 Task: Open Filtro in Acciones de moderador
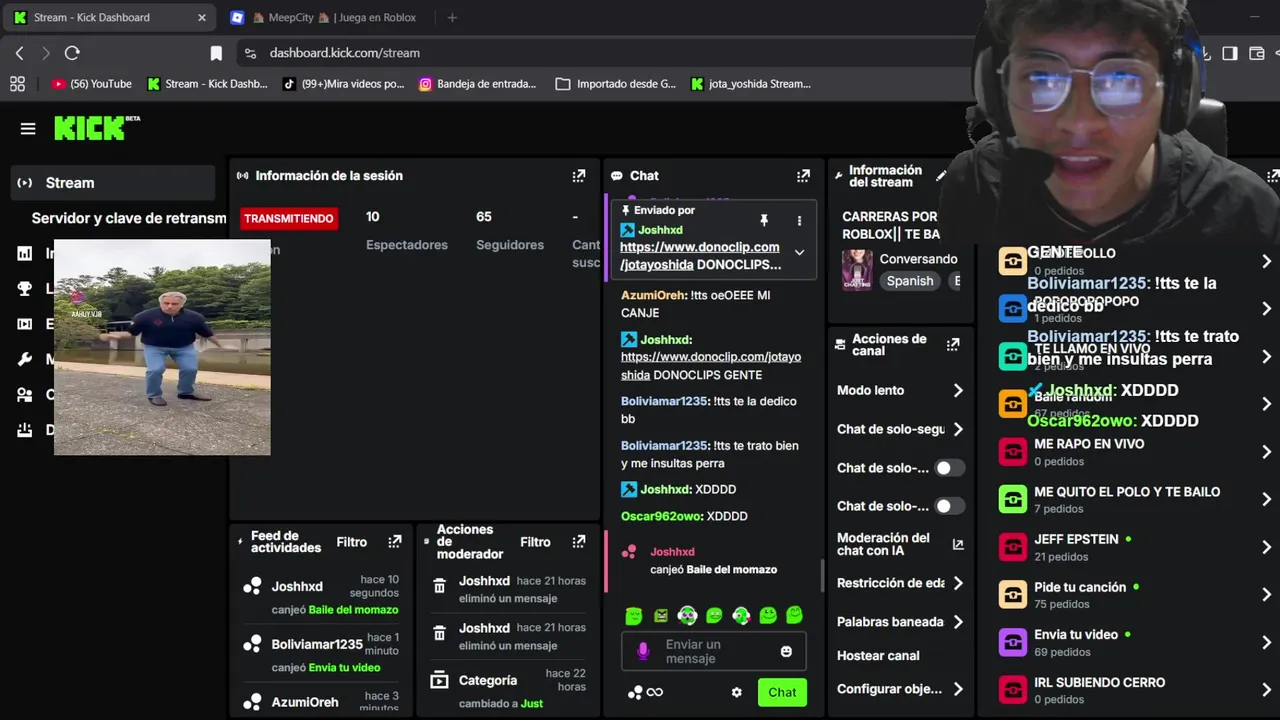point(535,542)
